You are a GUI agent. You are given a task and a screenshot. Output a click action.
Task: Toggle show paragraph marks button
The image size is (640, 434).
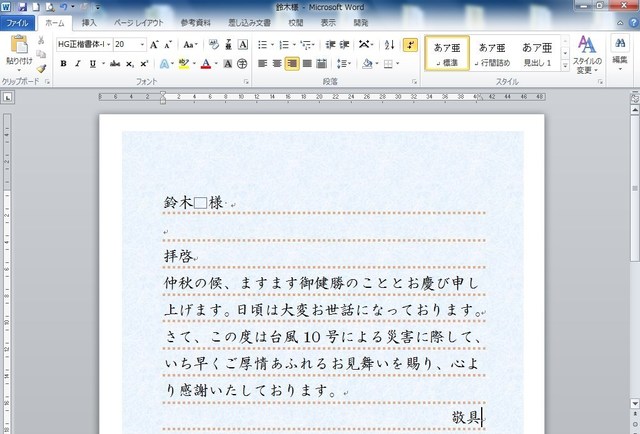410,45
